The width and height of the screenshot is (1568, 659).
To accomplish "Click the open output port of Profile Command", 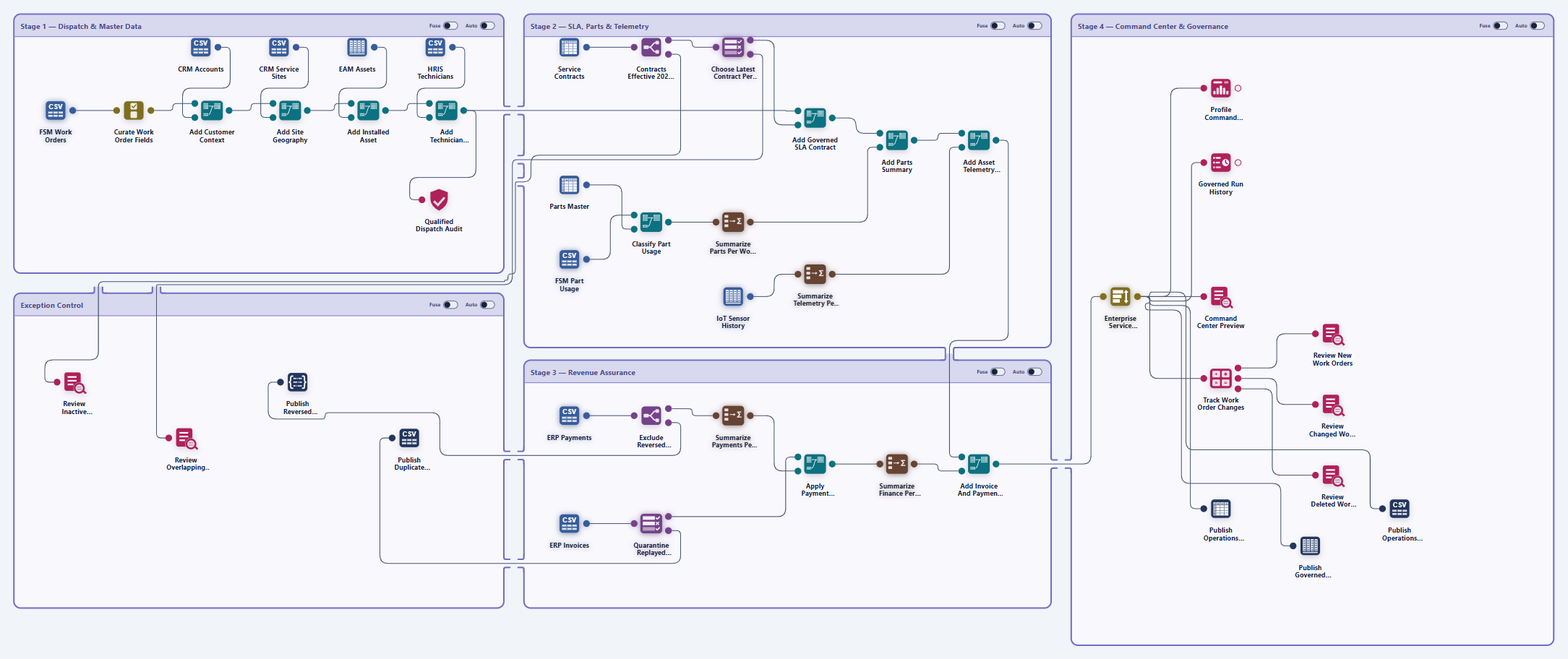I will point(1238,88).
